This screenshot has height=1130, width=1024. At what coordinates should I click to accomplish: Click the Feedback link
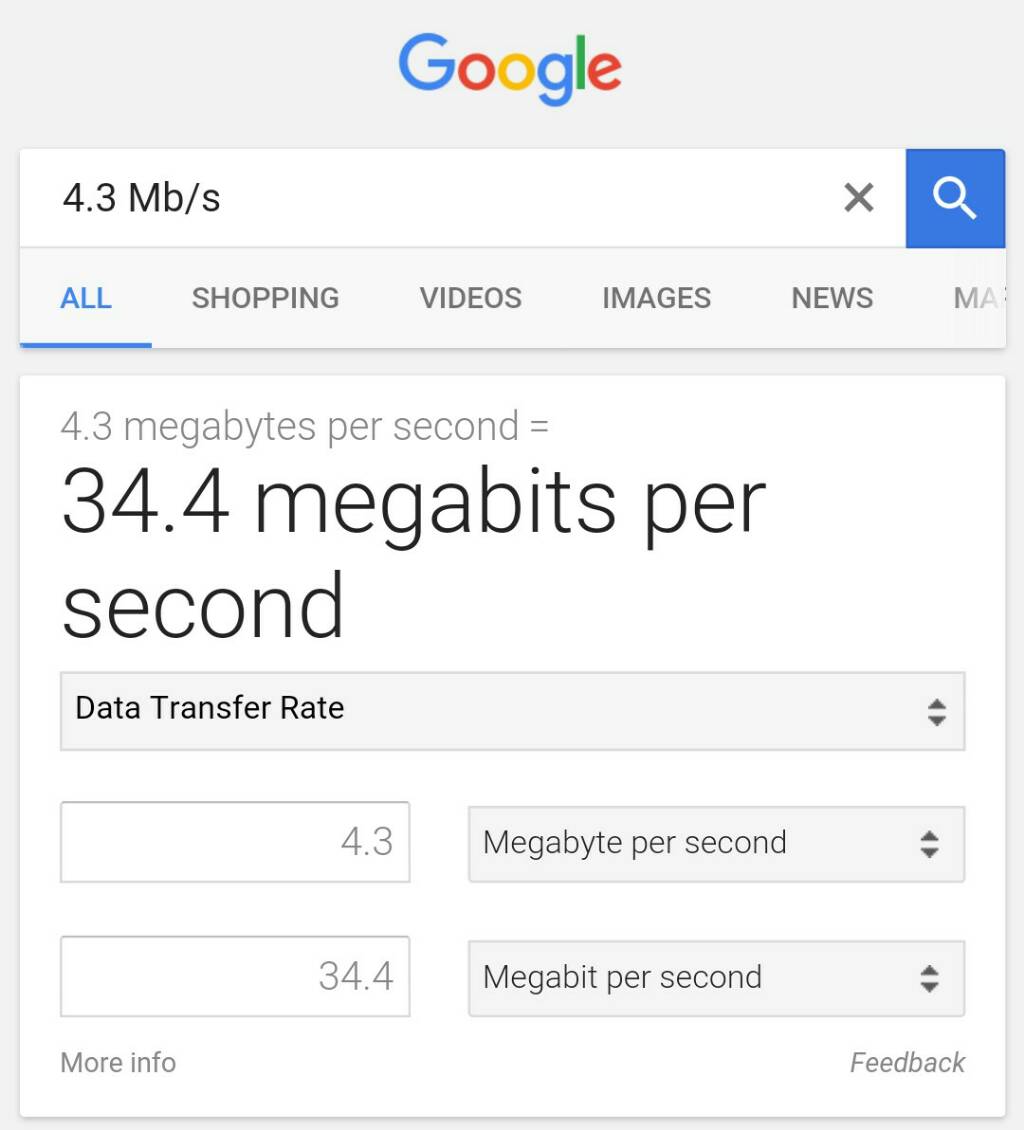pos(908,1062)
